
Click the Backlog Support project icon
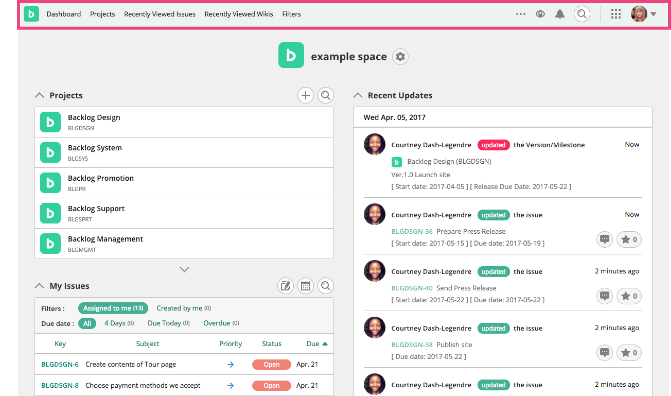click(50, 213)
